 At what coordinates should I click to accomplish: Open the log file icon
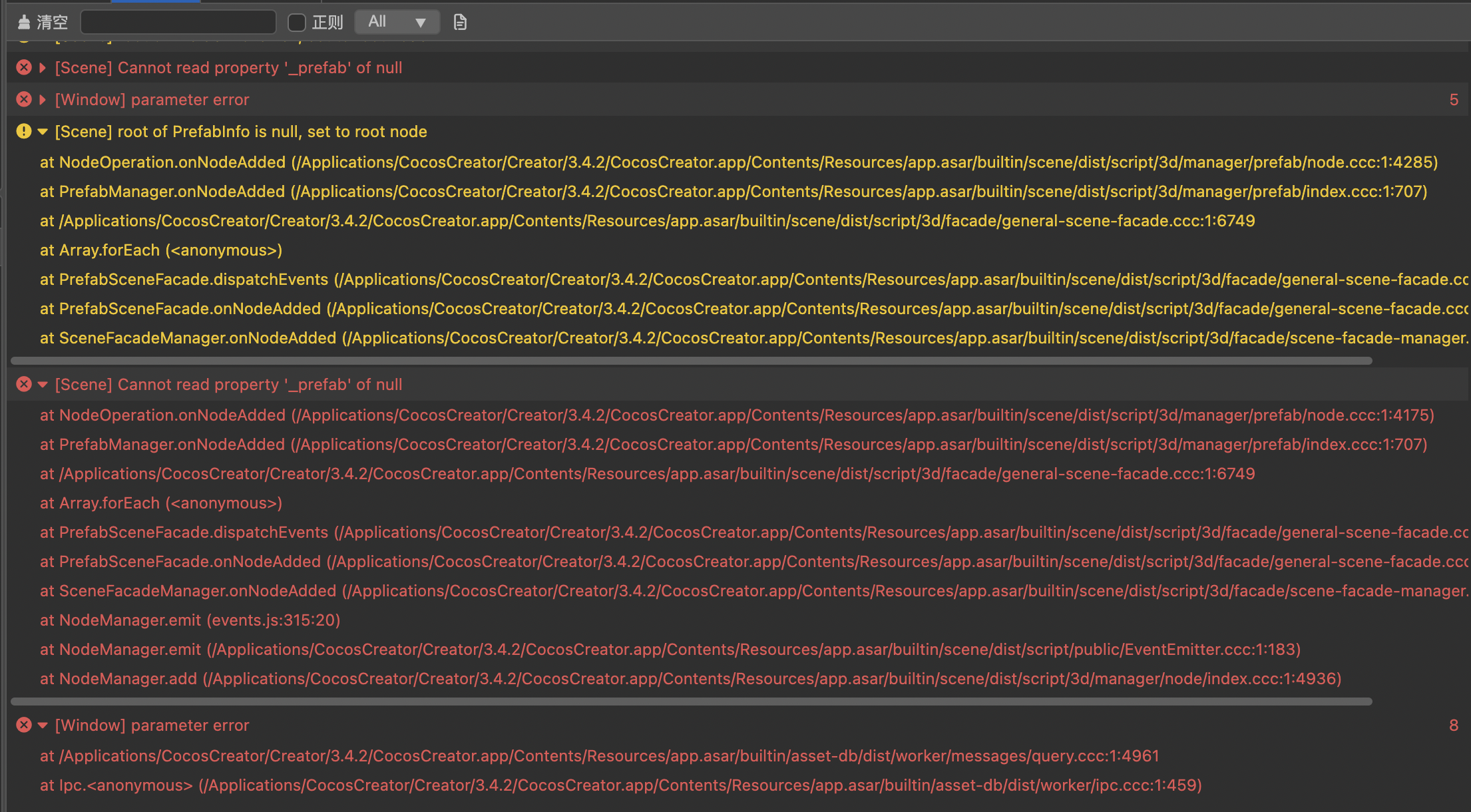(460, 23)
